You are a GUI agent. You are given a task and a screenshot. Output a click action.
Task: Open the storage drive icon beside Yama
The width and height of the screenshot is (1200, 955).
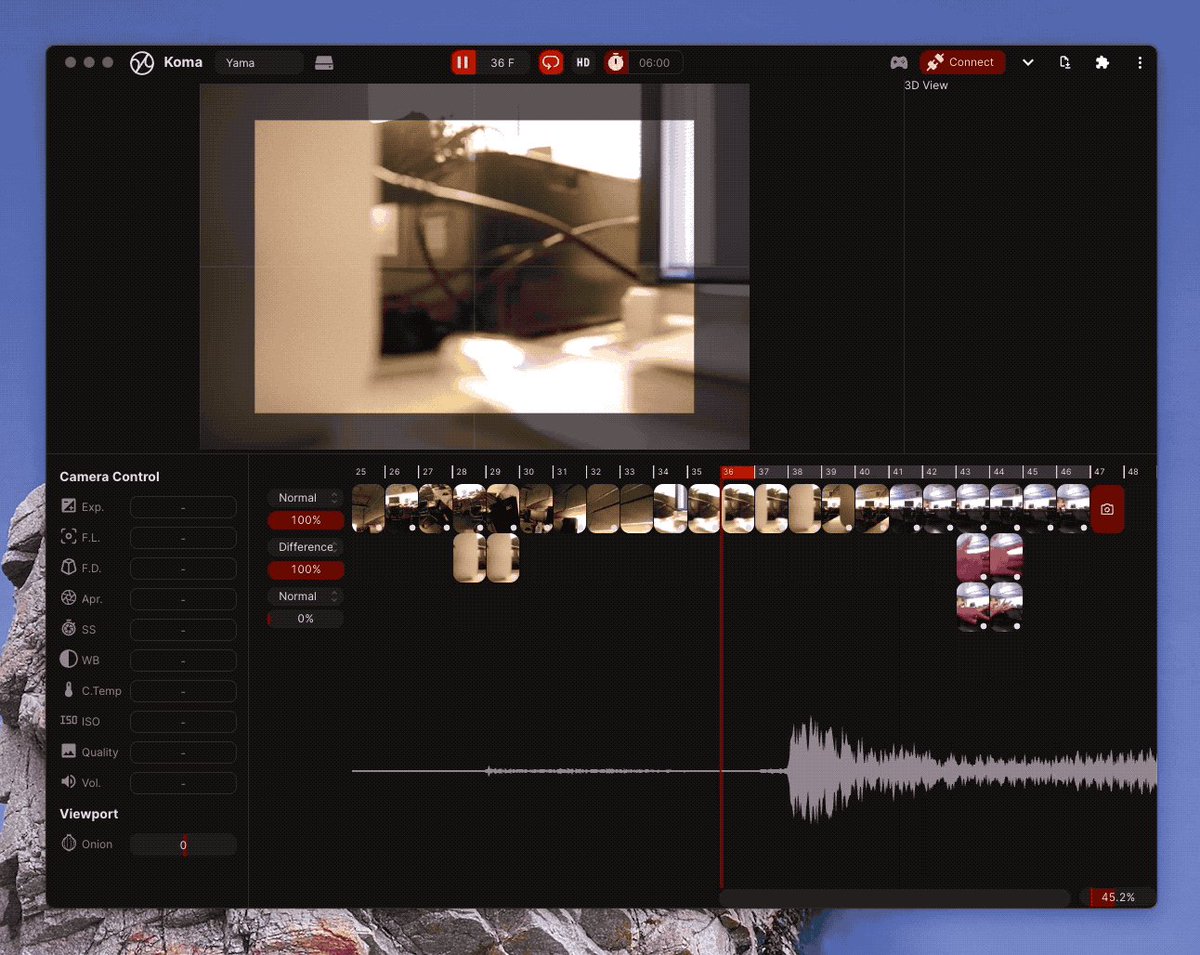point(324,63)
